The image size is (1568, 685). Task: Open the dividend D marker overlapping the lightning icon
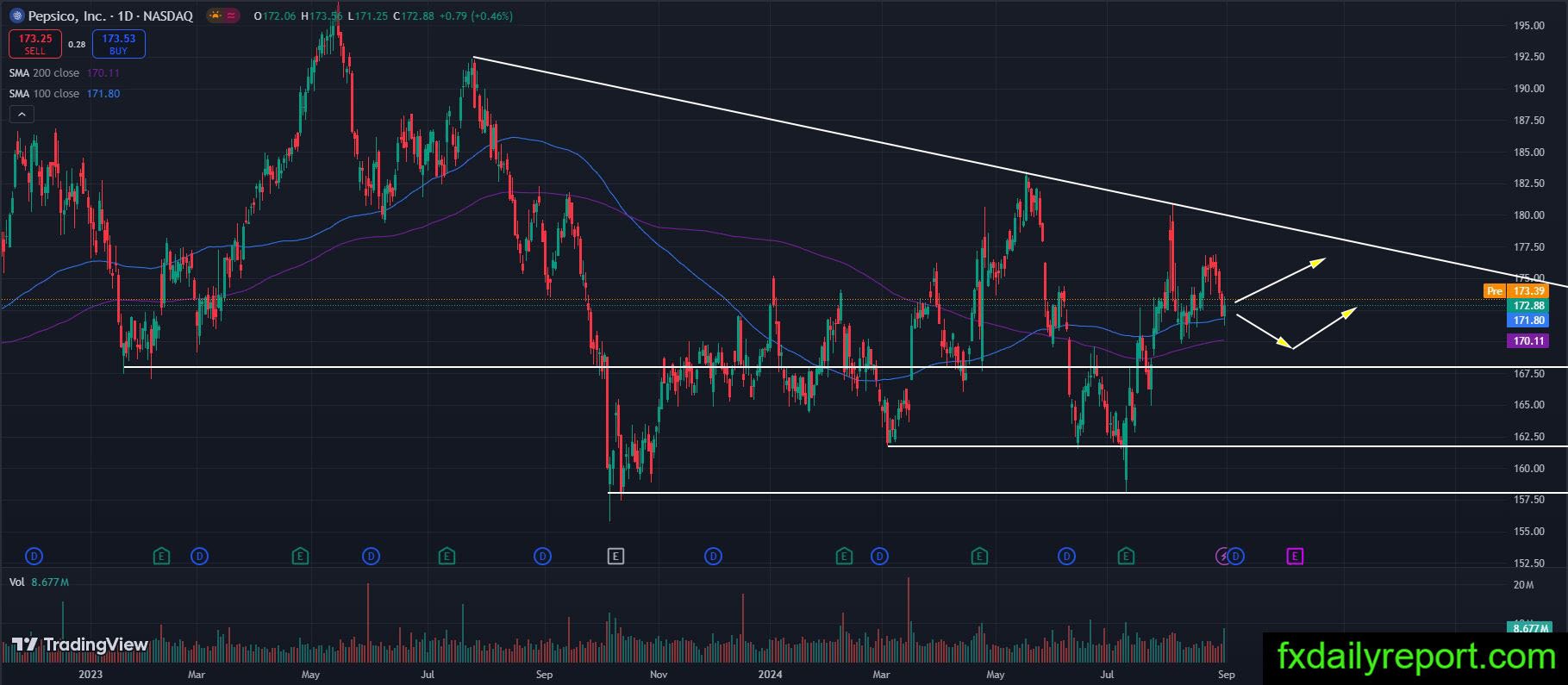[1236, 557]
